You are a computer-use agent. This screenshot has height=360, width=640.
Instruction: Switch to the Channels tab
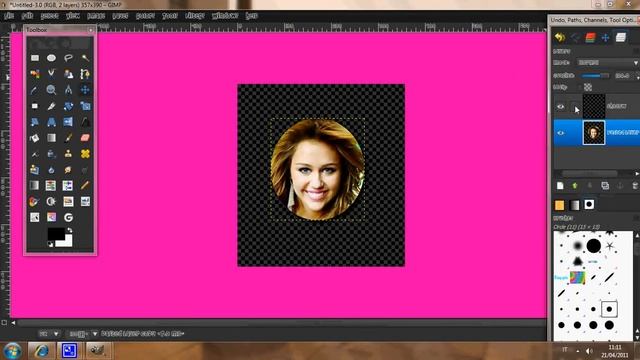tap(590, 38)
